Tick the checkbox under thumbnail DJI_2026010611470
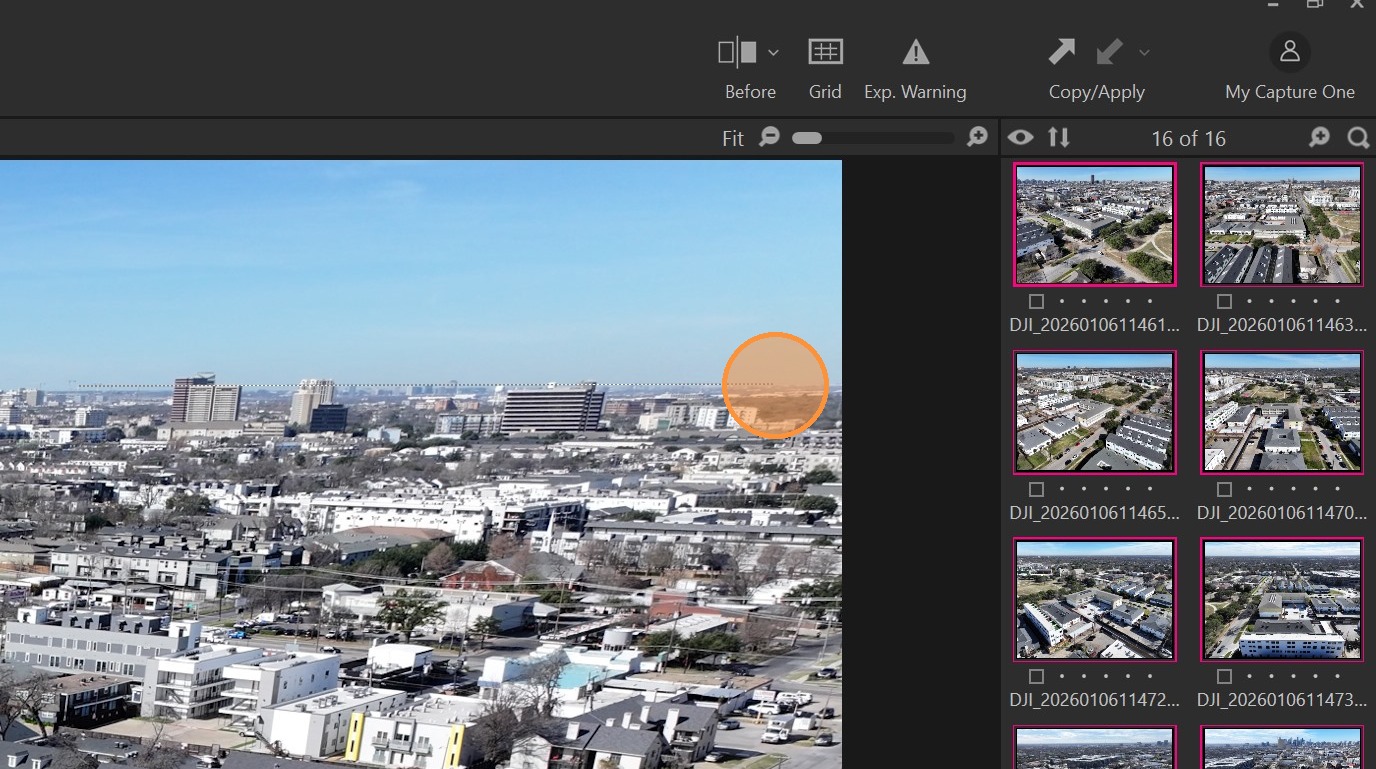 1224,489
